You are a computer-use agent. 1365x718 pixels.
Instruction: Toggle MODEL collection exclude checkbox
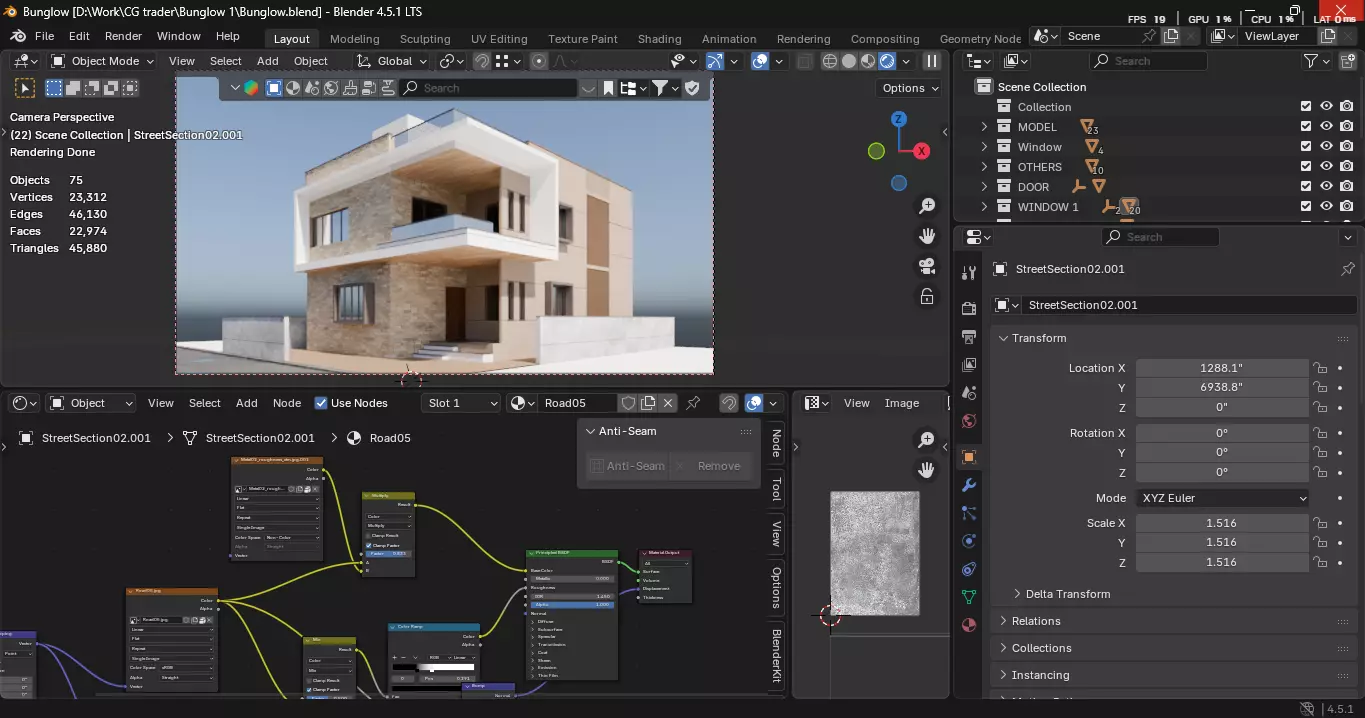1306,127
